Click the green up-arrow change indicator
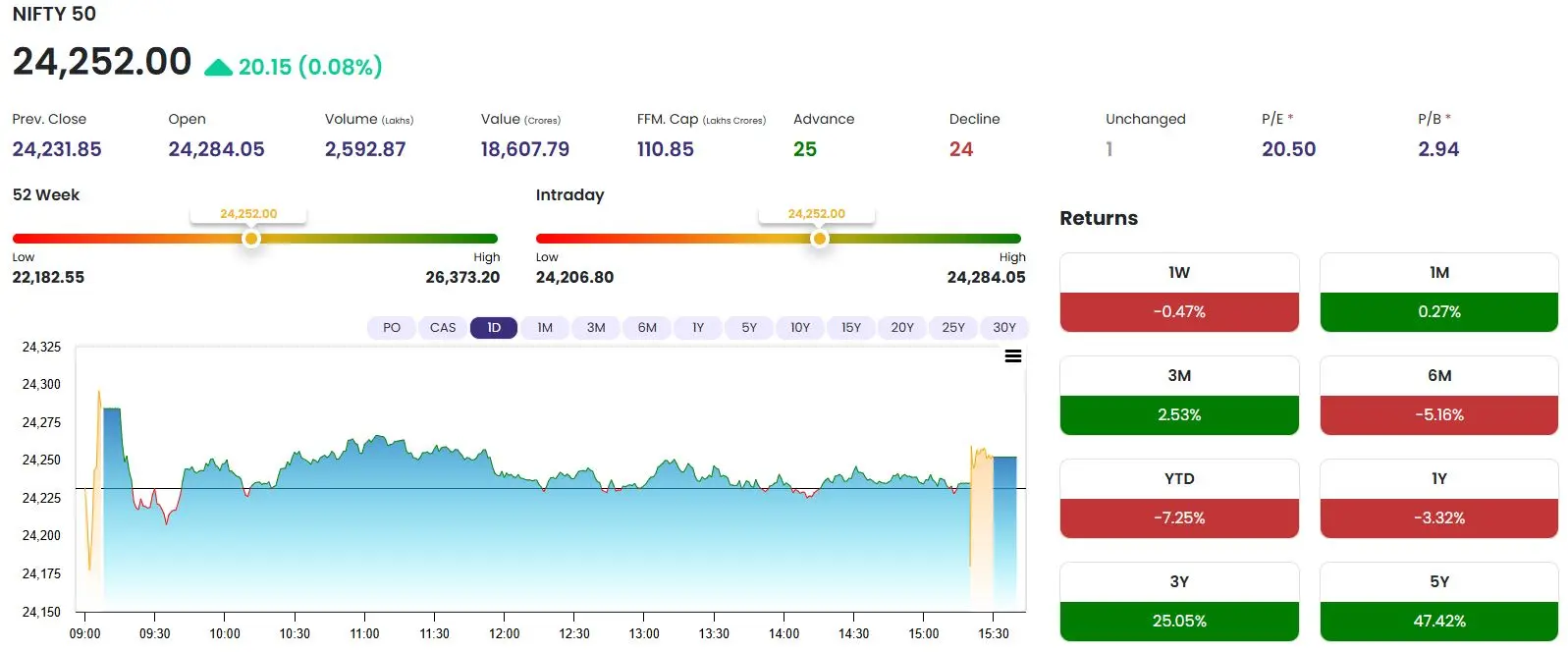Image resolution: width=1568 pixels, height=652 pixels. 218,67
